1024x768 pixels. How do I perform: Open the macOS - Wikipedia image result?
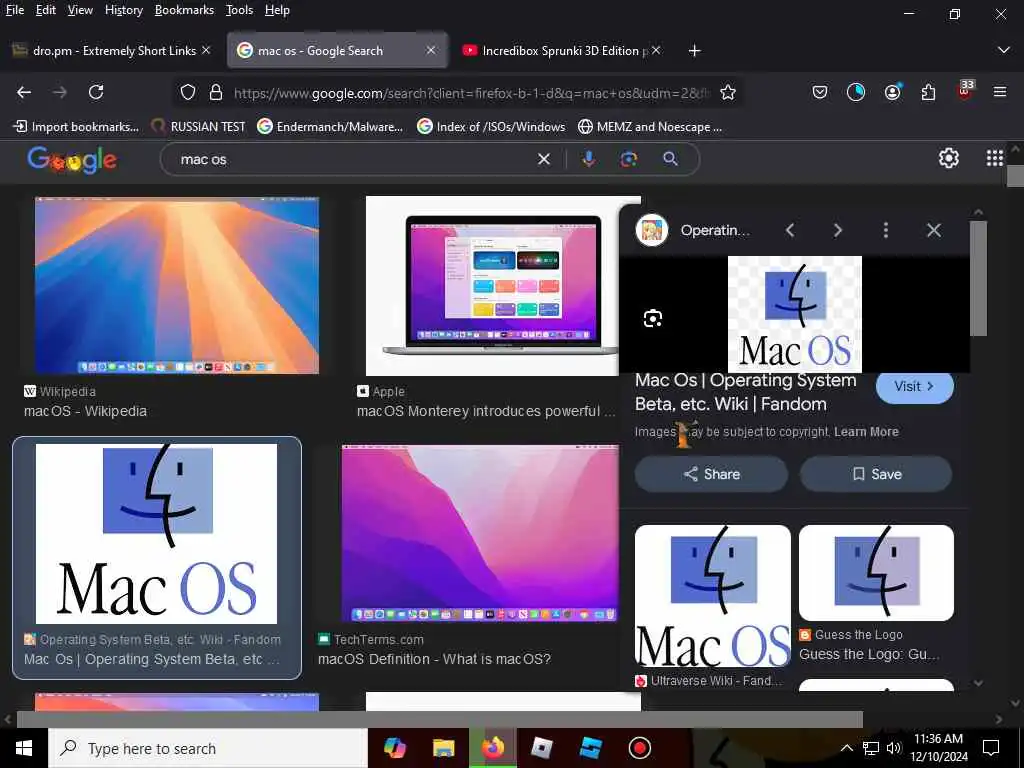(176, 285)
